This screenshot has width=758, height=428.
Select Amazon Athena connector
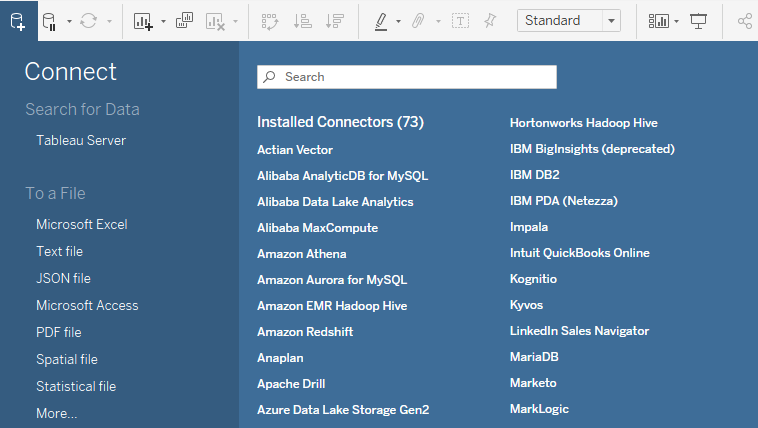(302, 254)
